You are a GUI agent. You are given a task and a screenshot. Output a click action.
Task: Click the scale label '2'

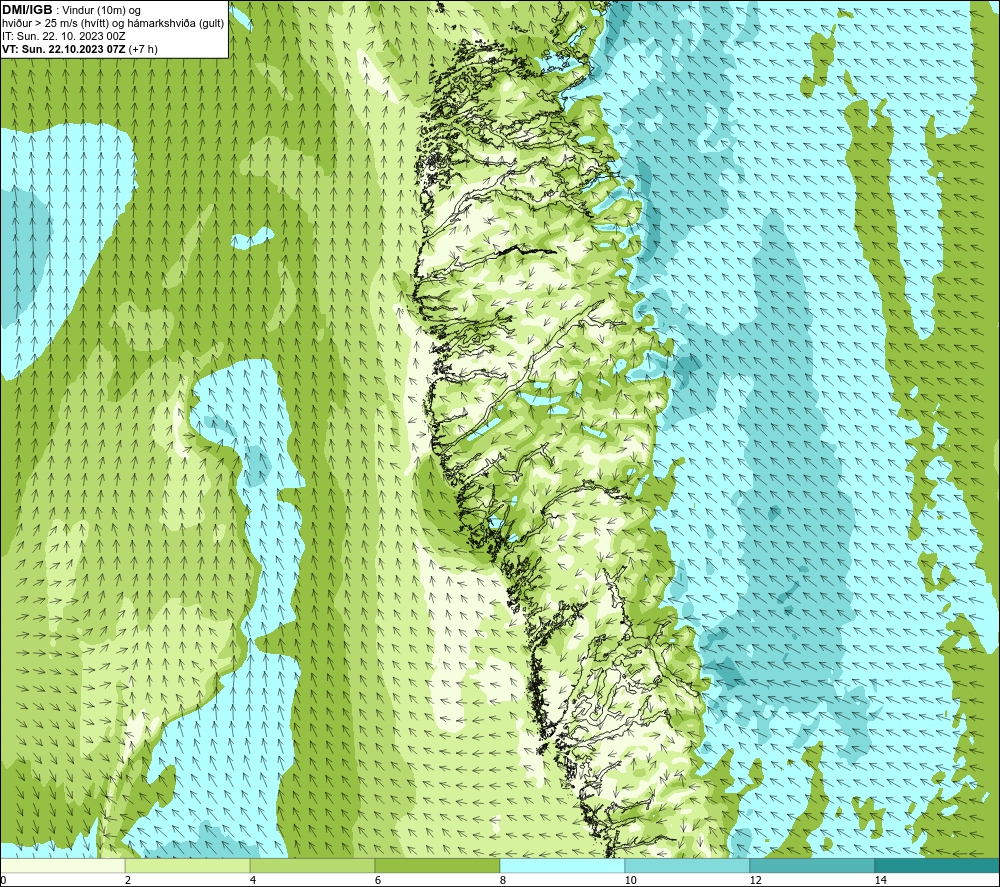click(128, 880)
